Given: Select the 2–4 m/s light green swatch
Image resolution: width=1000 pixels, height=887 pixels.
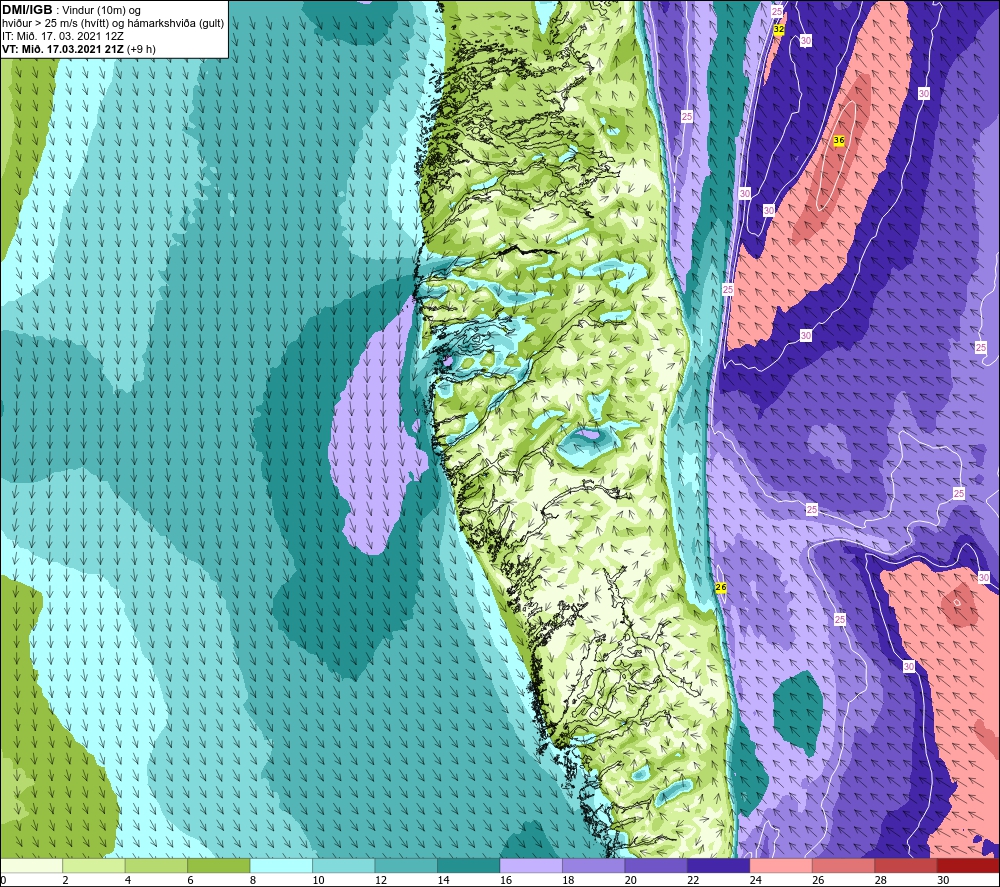Looking at the screenshot, I should pos(94,866).
